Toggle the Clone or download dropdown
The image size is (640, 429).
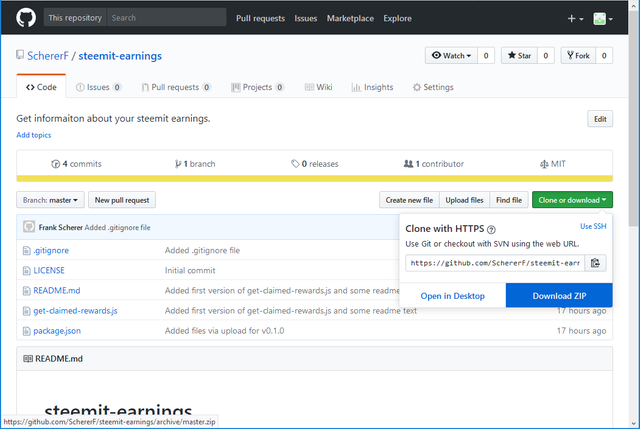click(572, 200)
